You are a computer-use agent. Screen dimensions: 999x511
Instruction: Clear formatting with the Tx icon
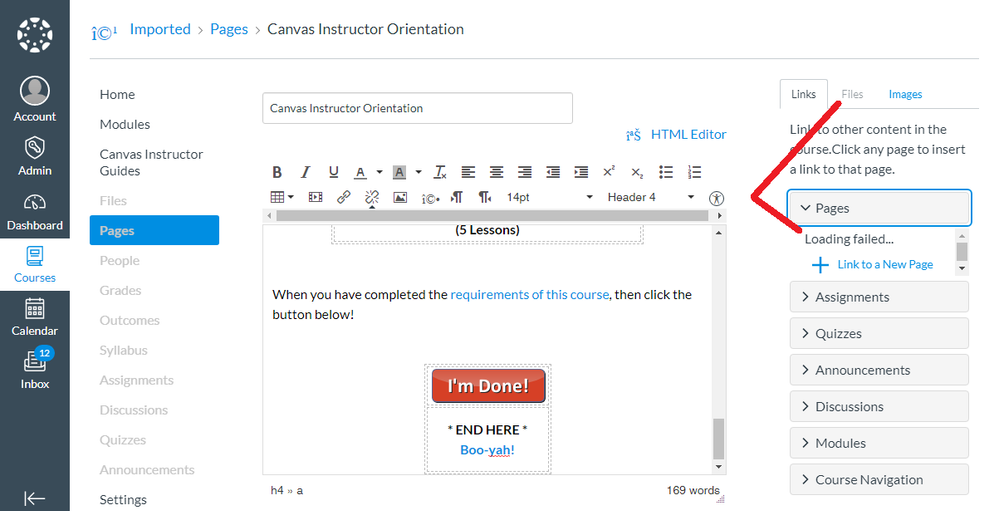click(440, 172)
